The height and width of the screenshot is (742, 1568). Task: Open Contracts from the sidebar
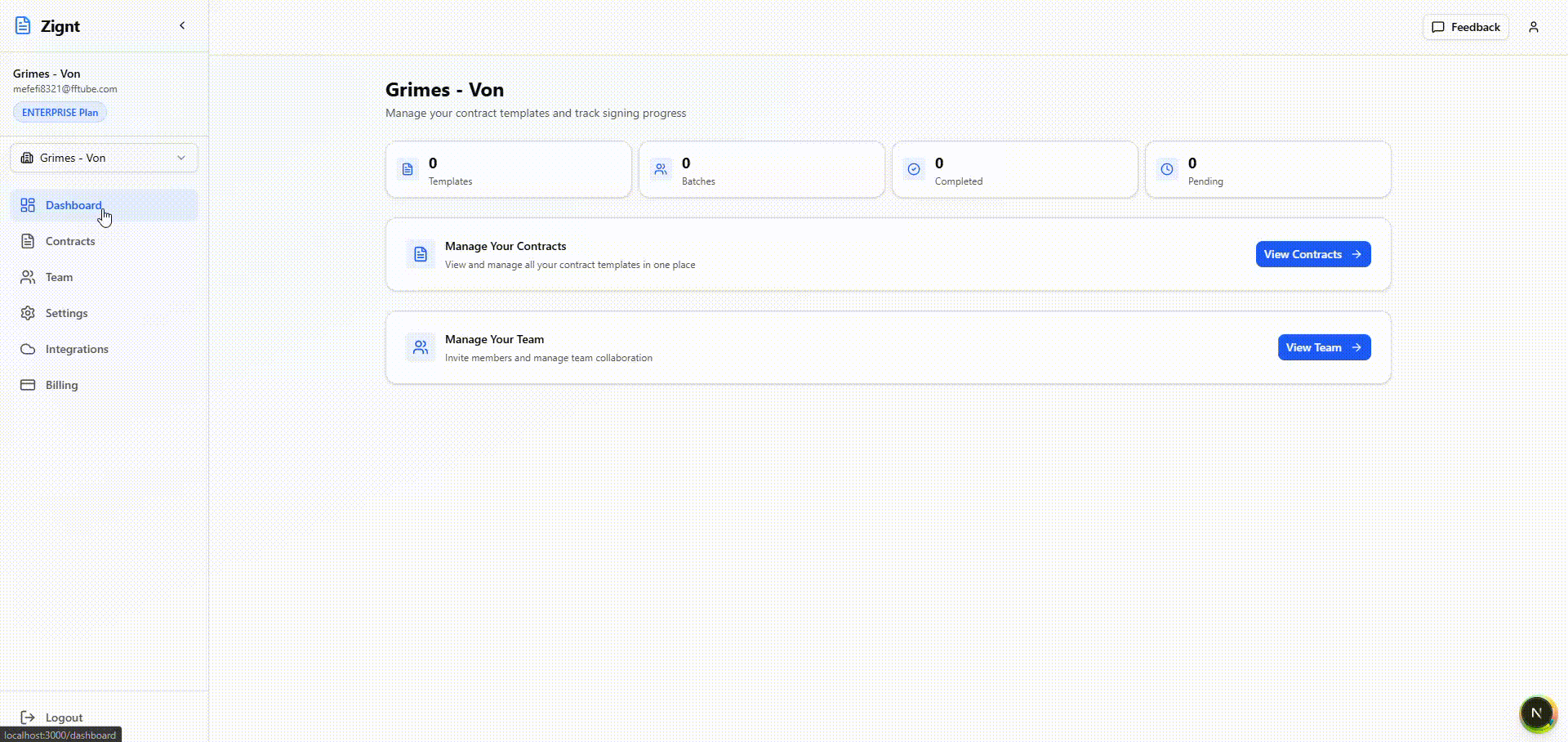coord(70,241)
